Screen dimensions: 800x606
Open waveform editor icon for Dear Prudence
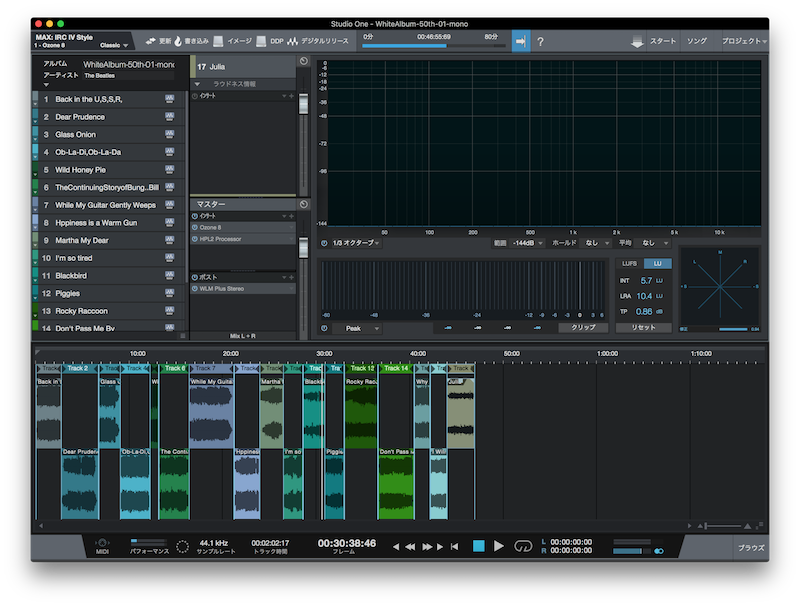click(x=169, y=116)
